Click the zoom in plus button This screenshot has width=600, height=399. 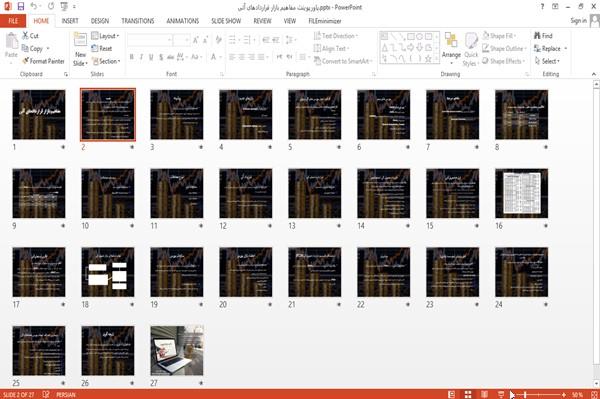(564, 394)
